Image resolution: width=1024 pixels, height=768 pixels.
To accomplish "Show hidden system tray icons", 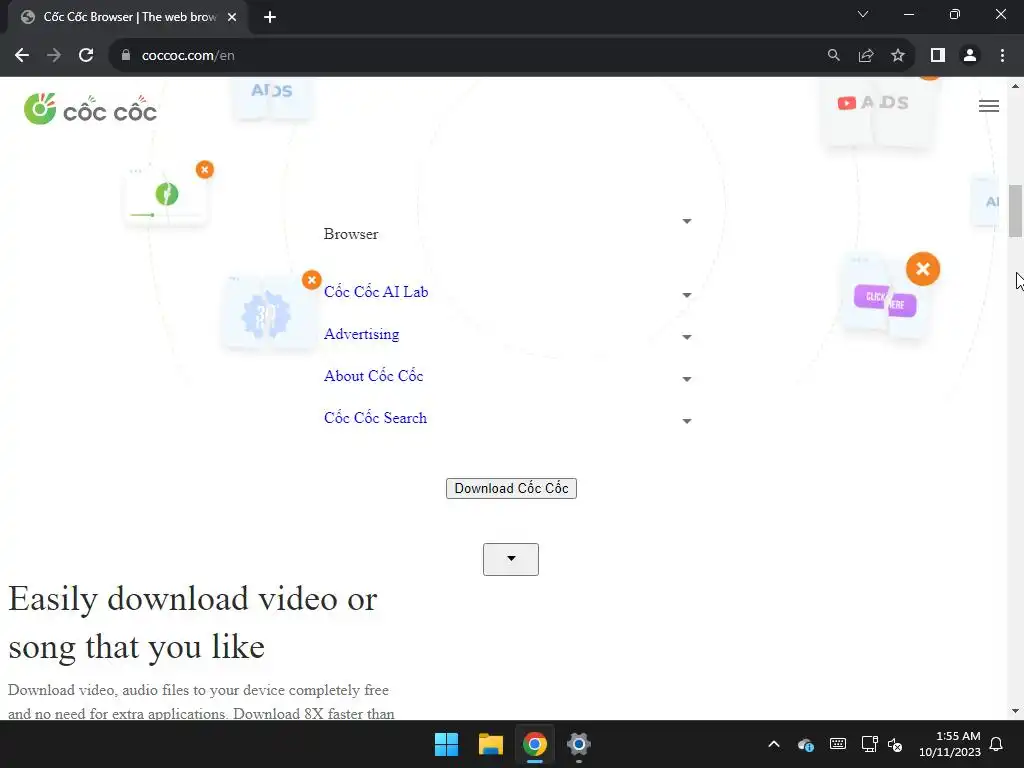I will pyautogui.click(x=774, y=744).
